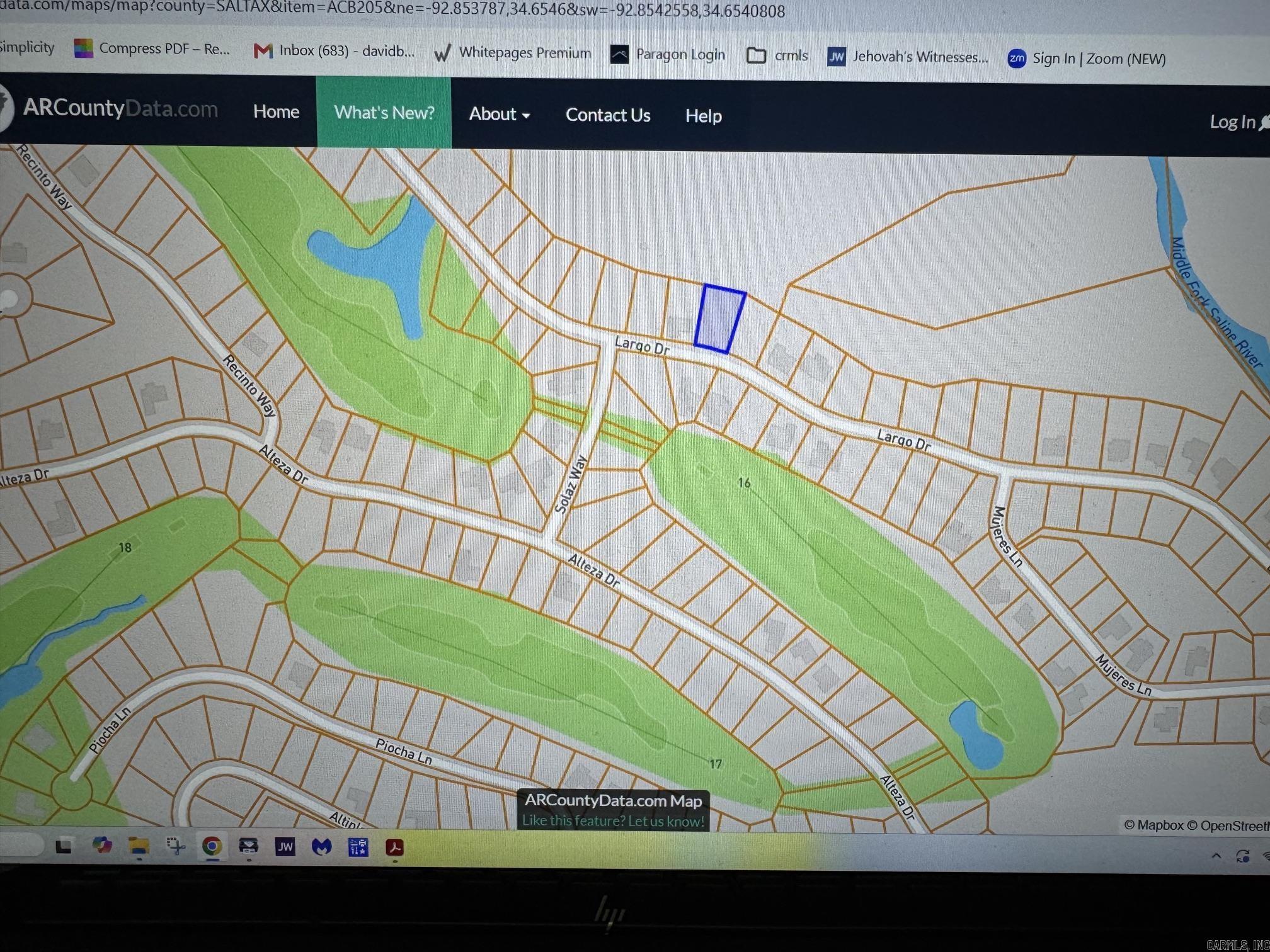Open the Jehovah's Witnesses bookmark
This screenshot has height=952, width=1270.
907,57
